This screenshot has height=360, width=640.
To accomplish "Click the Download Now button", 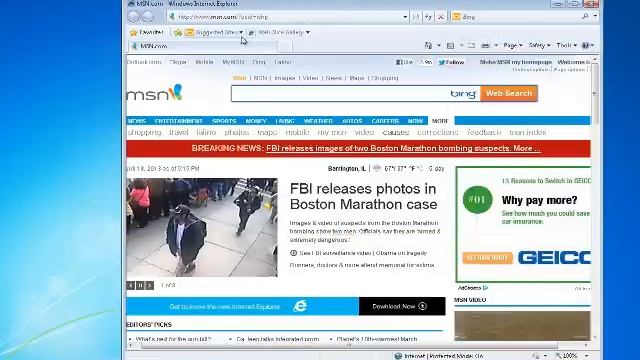I will pyautogui.click(x=402, y=306).
